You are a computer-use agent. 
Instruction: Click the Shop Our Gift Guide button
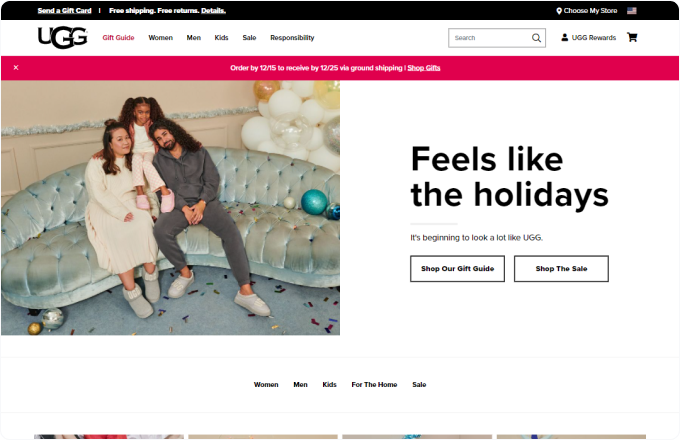point(458,269)
